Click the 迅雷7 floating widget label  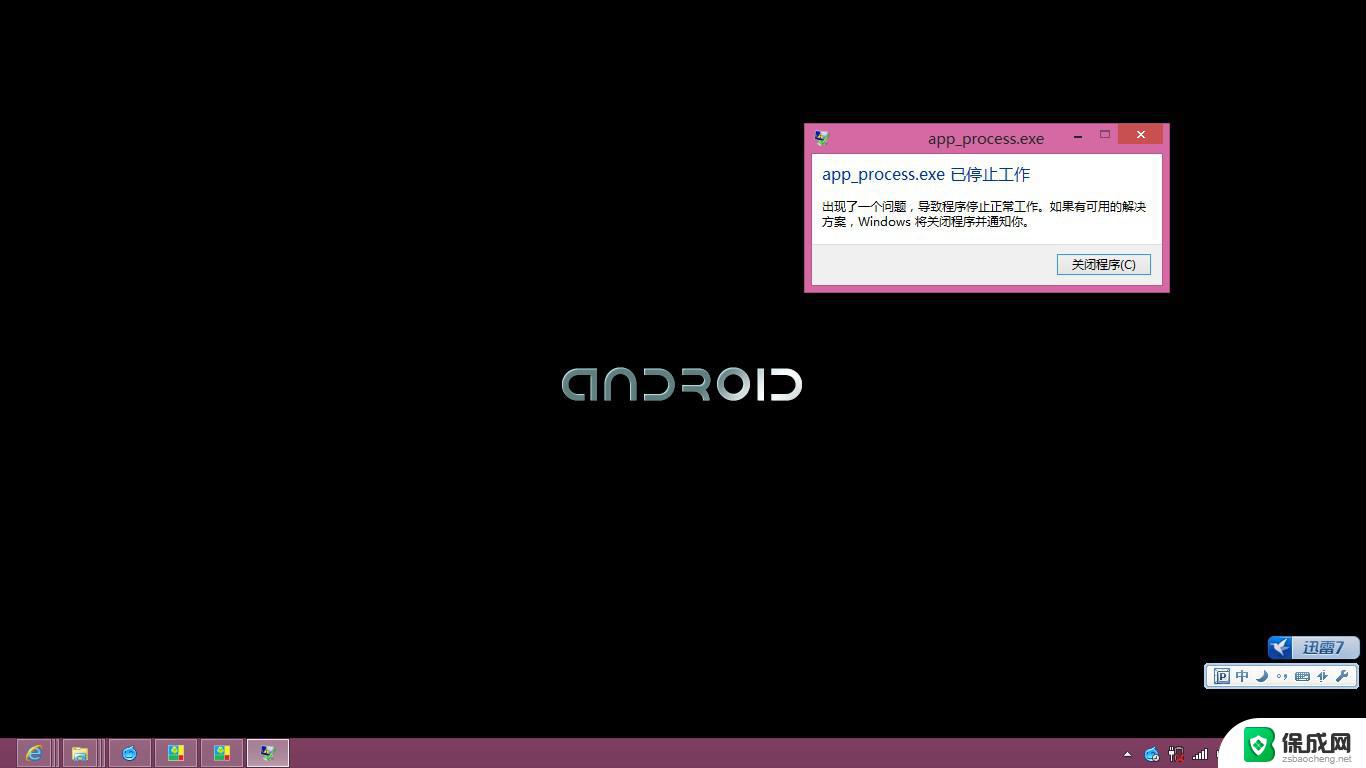(x=1323, y=648)
